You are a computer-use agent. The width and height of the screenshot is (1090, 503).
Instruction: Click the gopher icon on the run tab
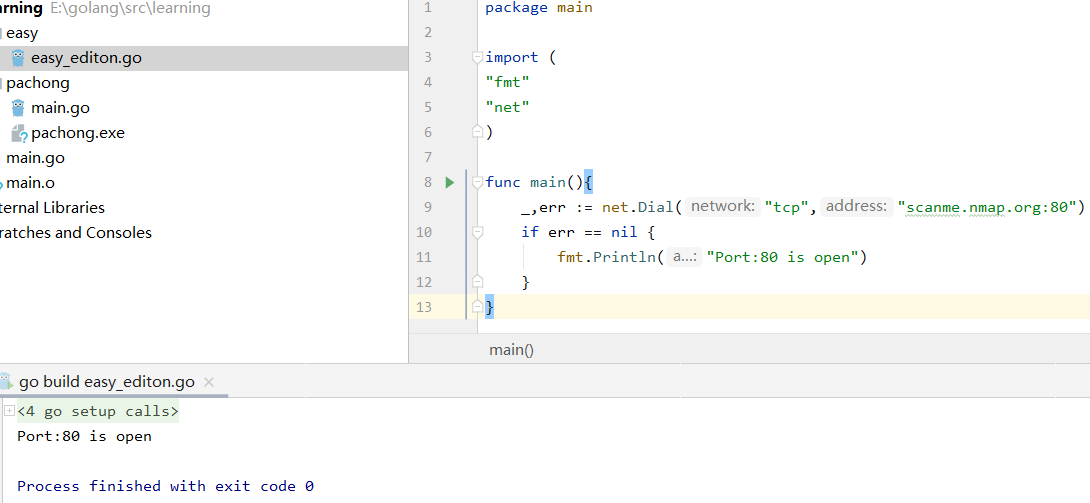6,382
